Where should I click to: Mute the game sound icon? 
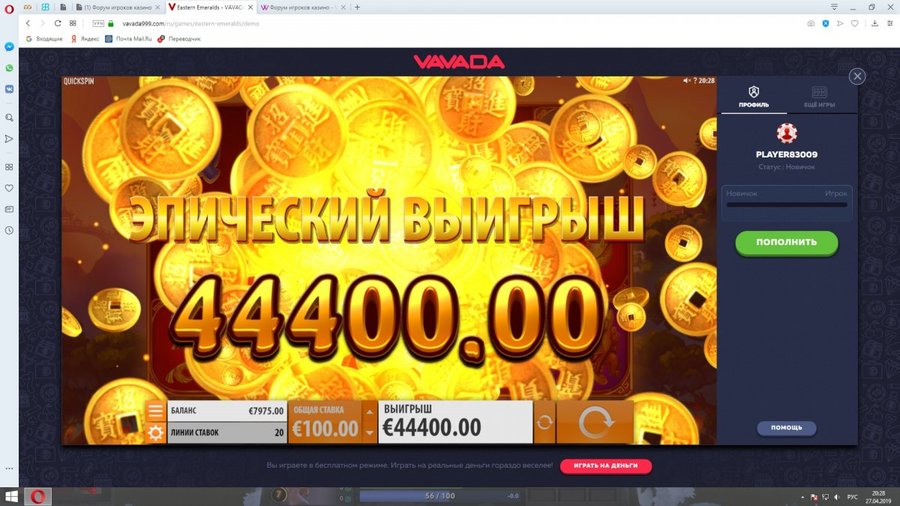(x=686, y=81)
